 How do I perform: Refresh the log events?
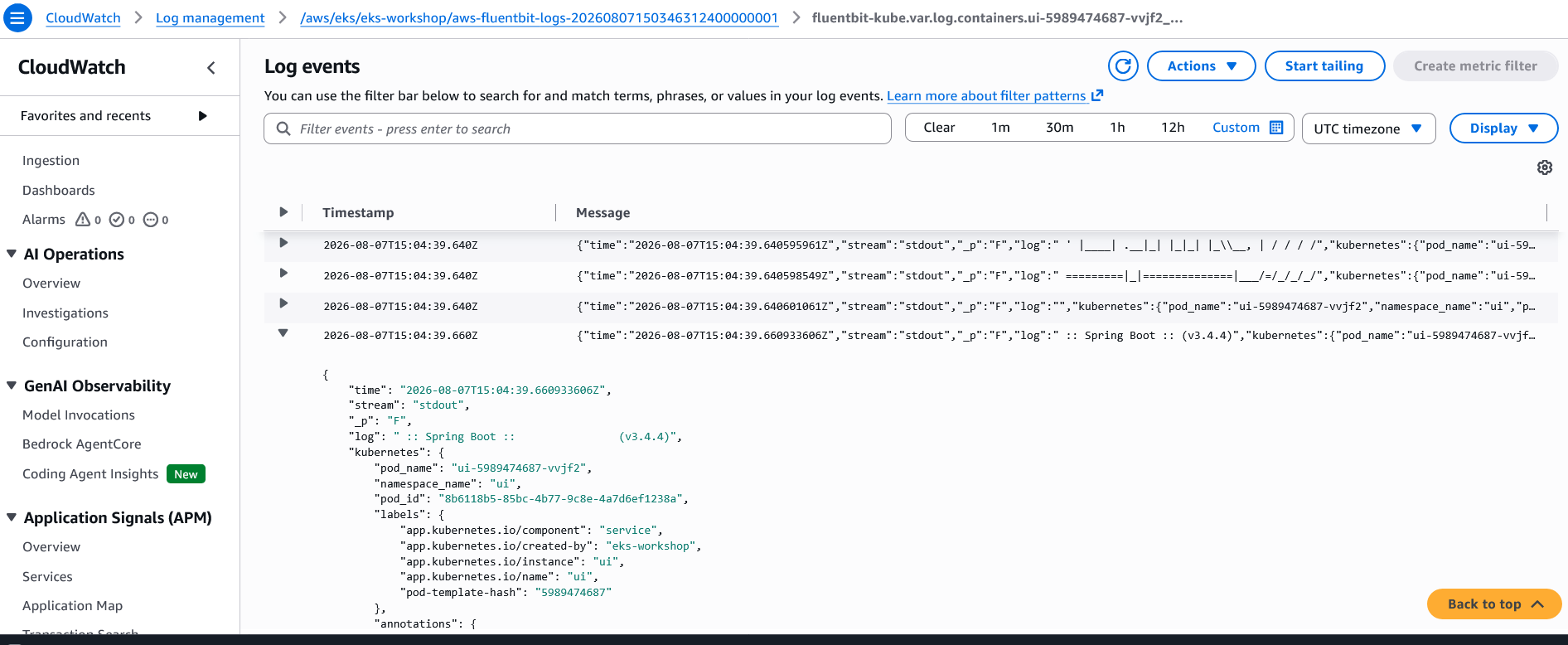point(1123,66)
